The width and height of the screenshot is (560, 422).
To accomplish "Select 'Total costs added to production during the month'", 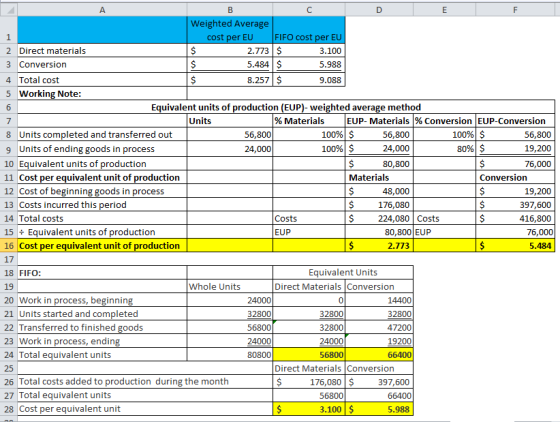I will pos(145,382).
